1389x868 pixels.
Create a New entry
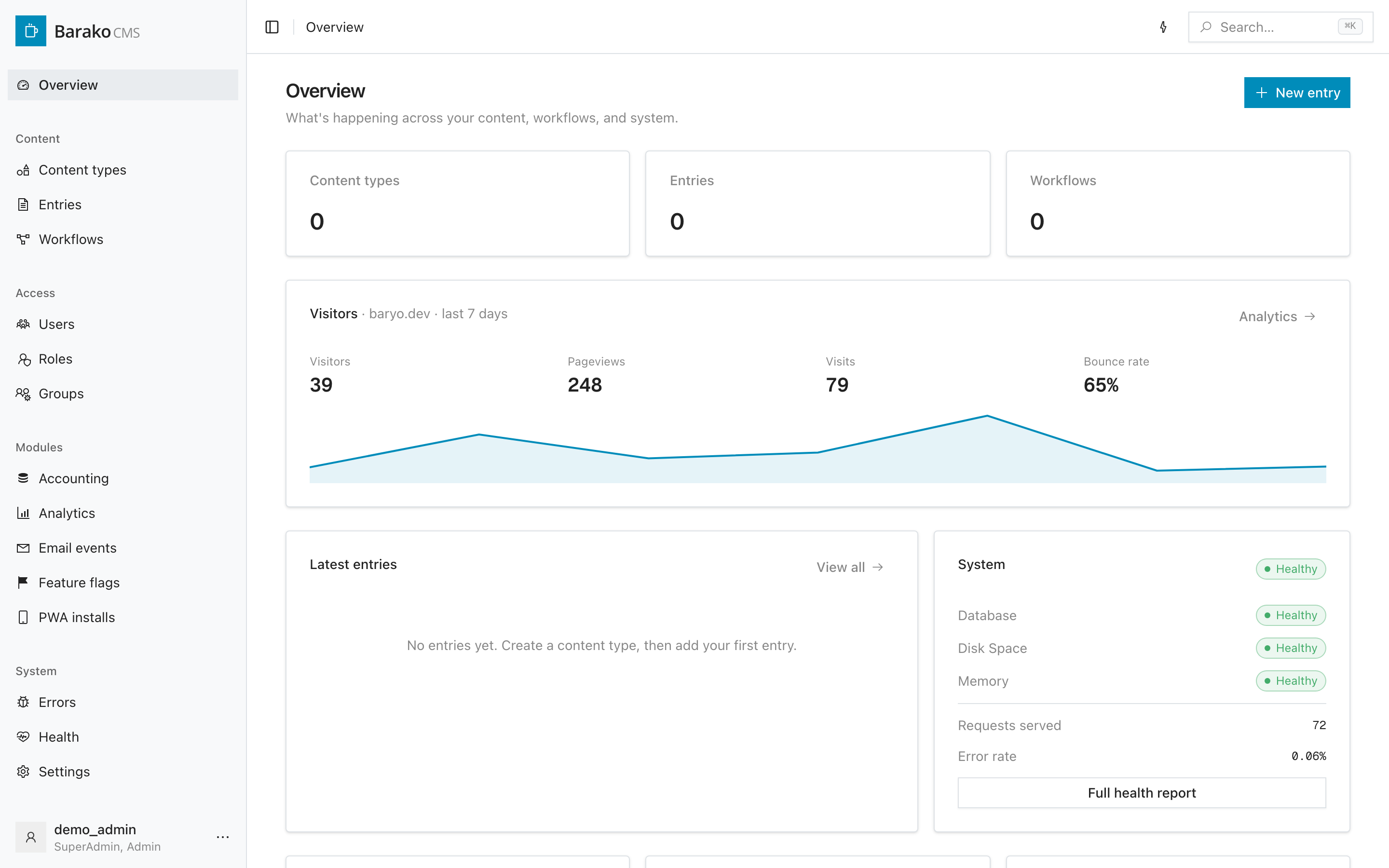(1296, 93)
